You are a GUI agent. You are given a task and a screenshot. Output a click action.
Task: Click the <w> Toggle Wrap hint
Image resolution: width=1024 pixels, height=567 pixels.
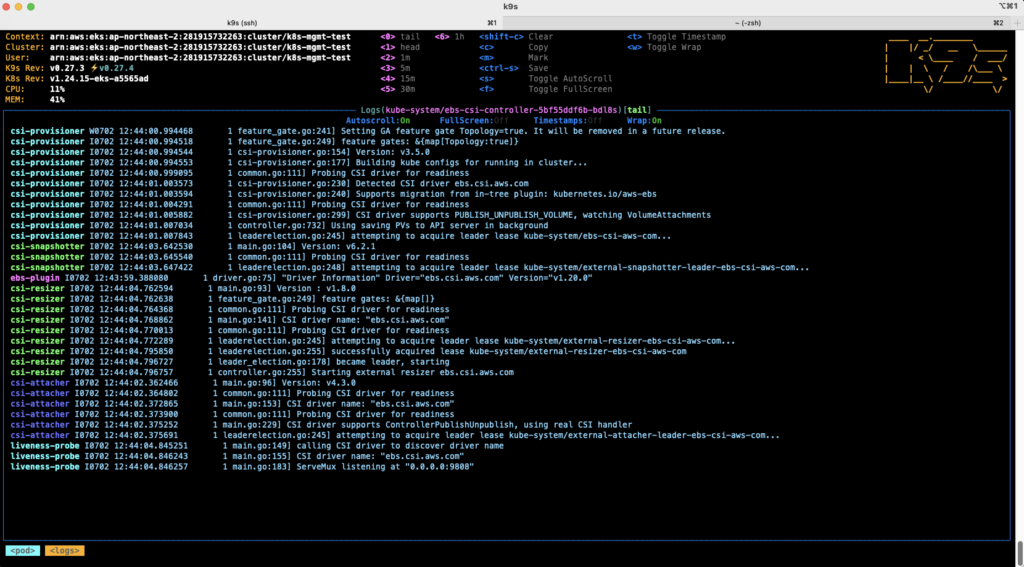click(x=664, y=47)
